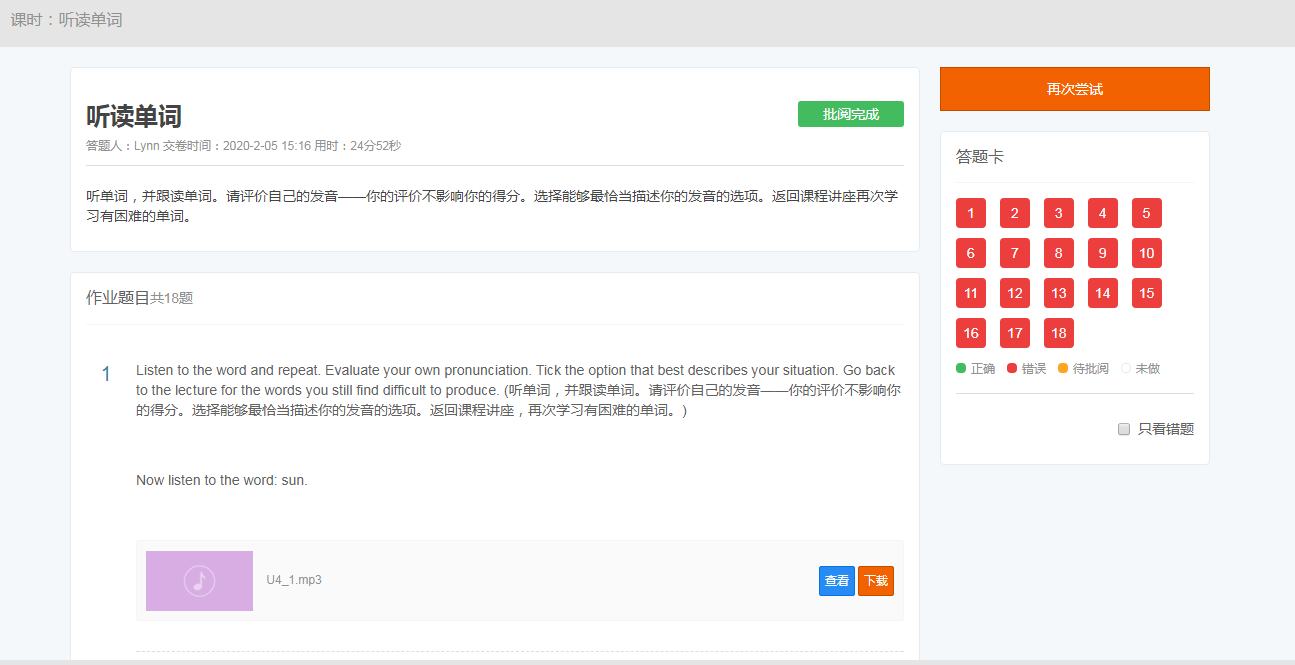This screenshot has width=1295, height=665.
Task: Jump to question 1 in answer card
Action: [x=970, y=213]
